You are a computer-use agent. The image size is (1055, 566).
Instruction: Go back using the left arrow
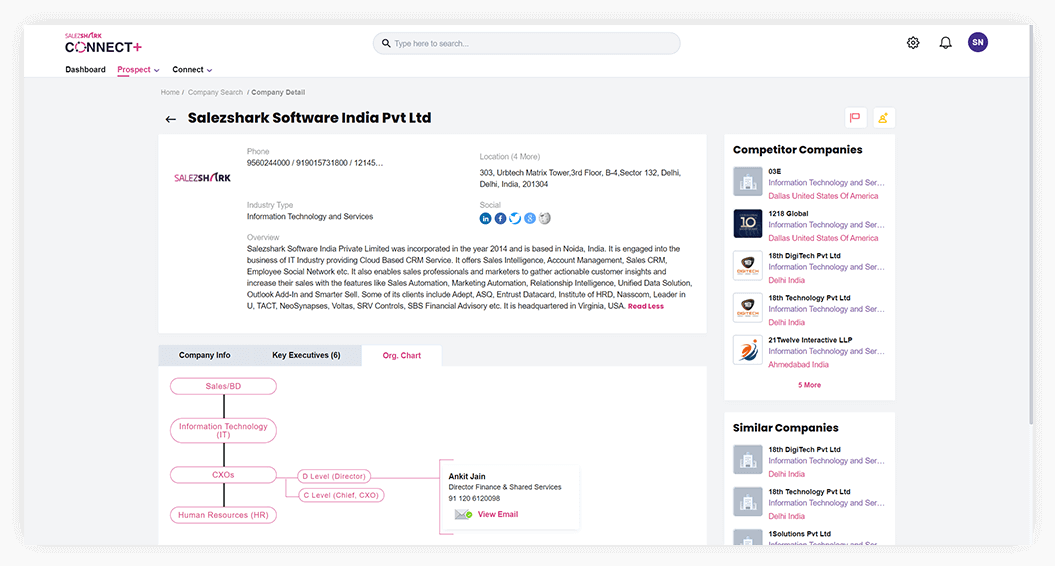[x=170, y=119]
